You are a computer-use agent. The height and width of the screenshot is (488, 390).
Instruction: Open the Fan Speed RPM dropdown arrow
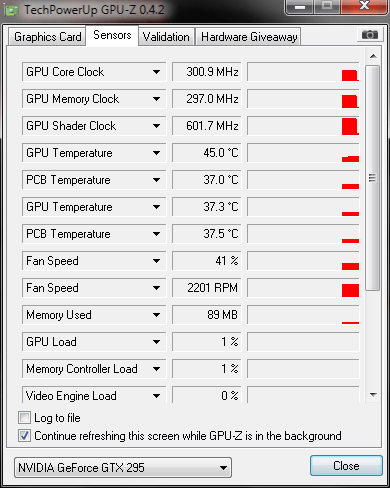[156, 288]
